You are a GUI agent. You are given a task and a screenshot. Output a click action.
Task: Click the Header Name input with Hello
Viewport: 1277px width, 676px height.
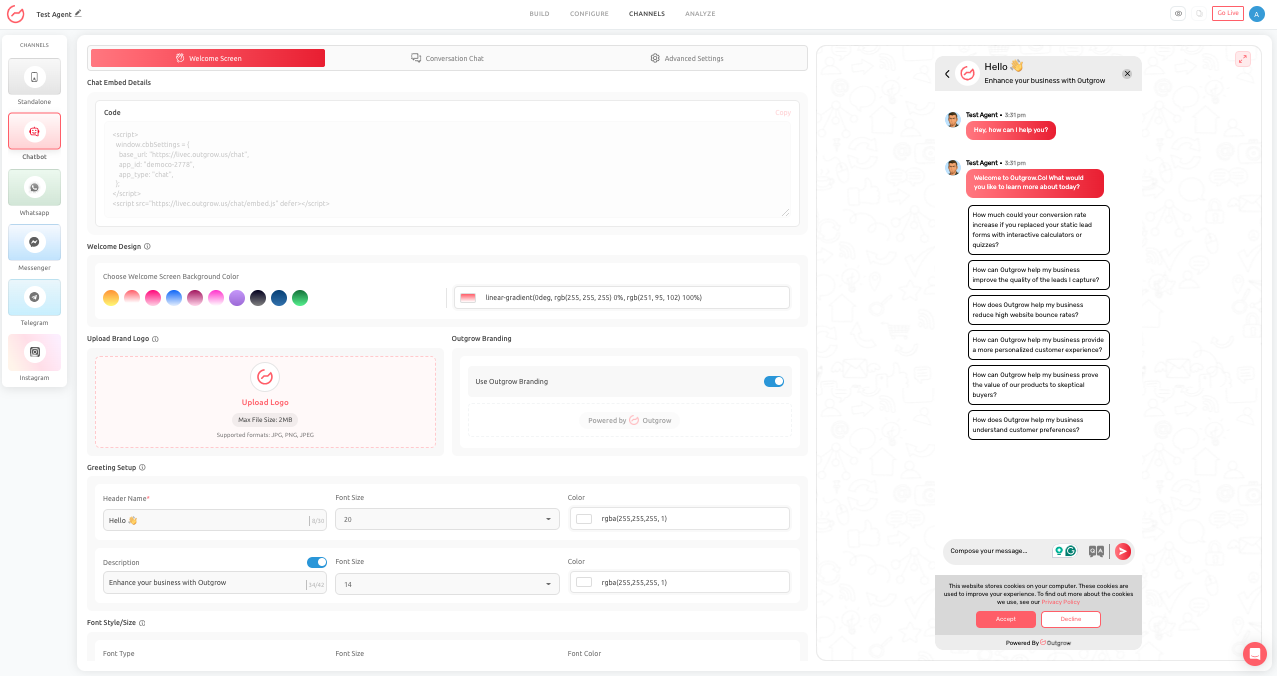point(215,520)
